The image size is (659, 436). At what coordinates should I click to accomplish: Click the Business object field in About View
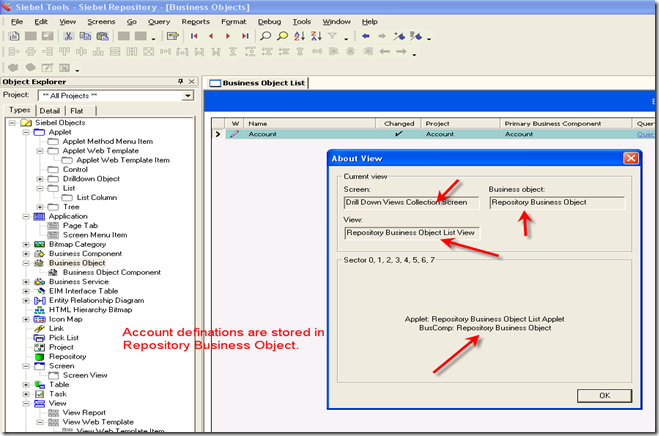tap(557, 203)
